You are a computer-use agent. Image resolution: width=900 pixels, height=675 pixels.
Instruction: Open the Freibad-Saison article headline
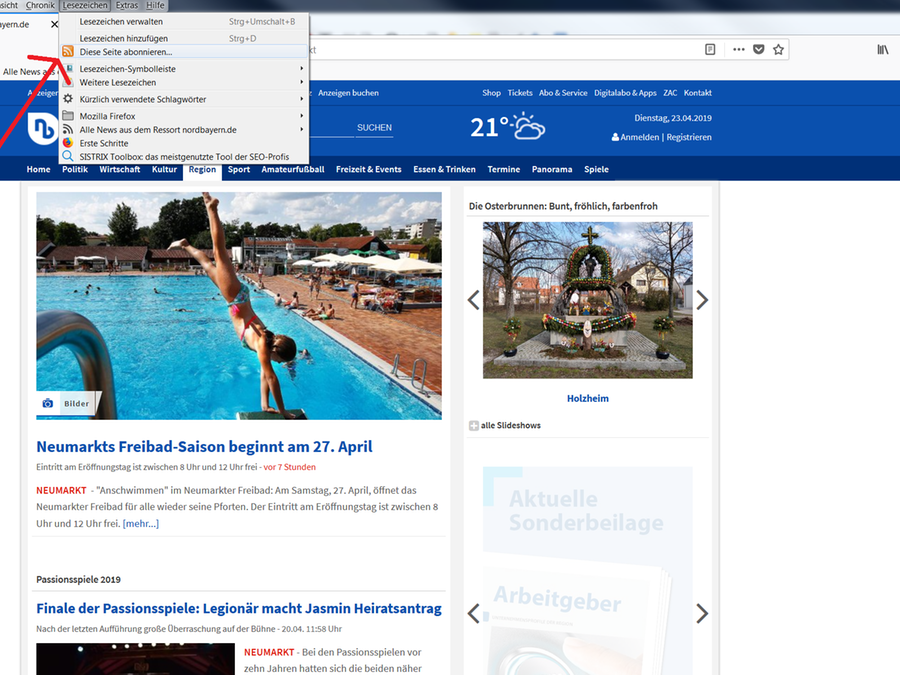[204, 447]
